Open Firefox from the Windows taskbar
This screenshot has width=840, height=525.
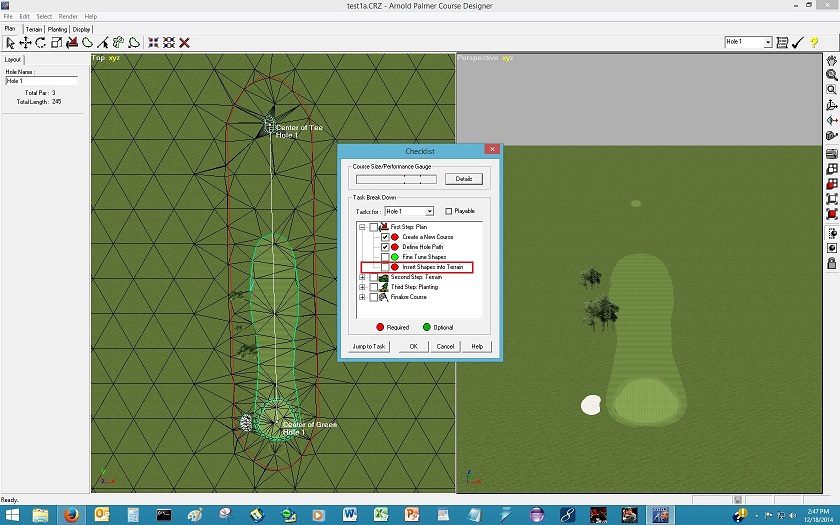pyautogui.click(x=71, y=515)
